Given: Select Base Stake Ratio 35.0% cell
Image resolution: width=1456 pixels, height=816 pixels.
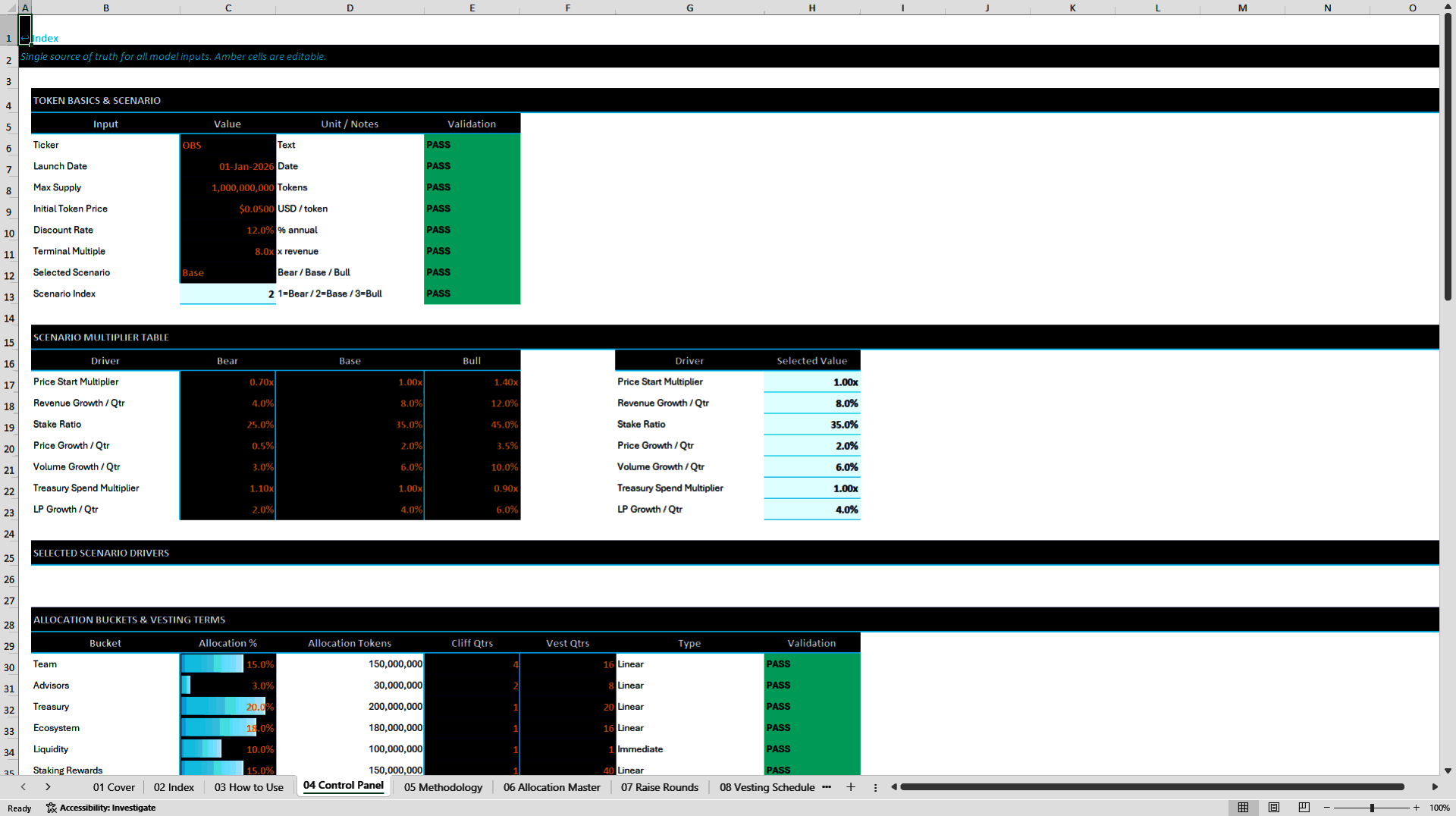Looking at the screenshot, I should (x=350, y=425).
